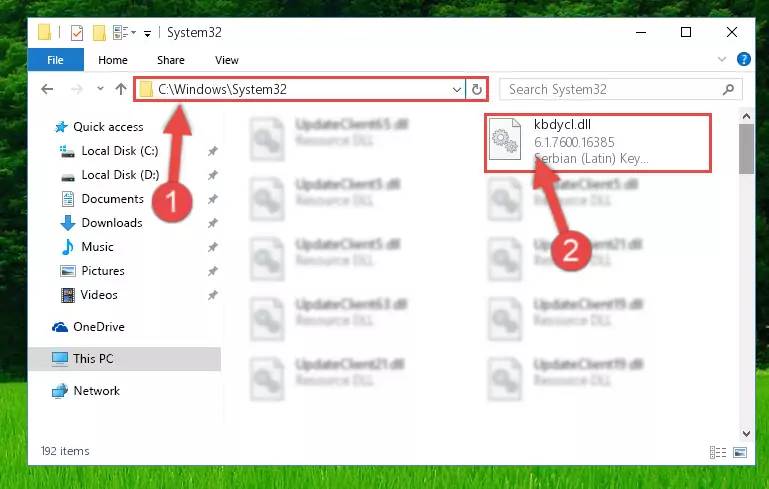This screenshot has height=489, width=769.
Task: Click the pin icon next to Pictures
Action: (x=212, y=271)
